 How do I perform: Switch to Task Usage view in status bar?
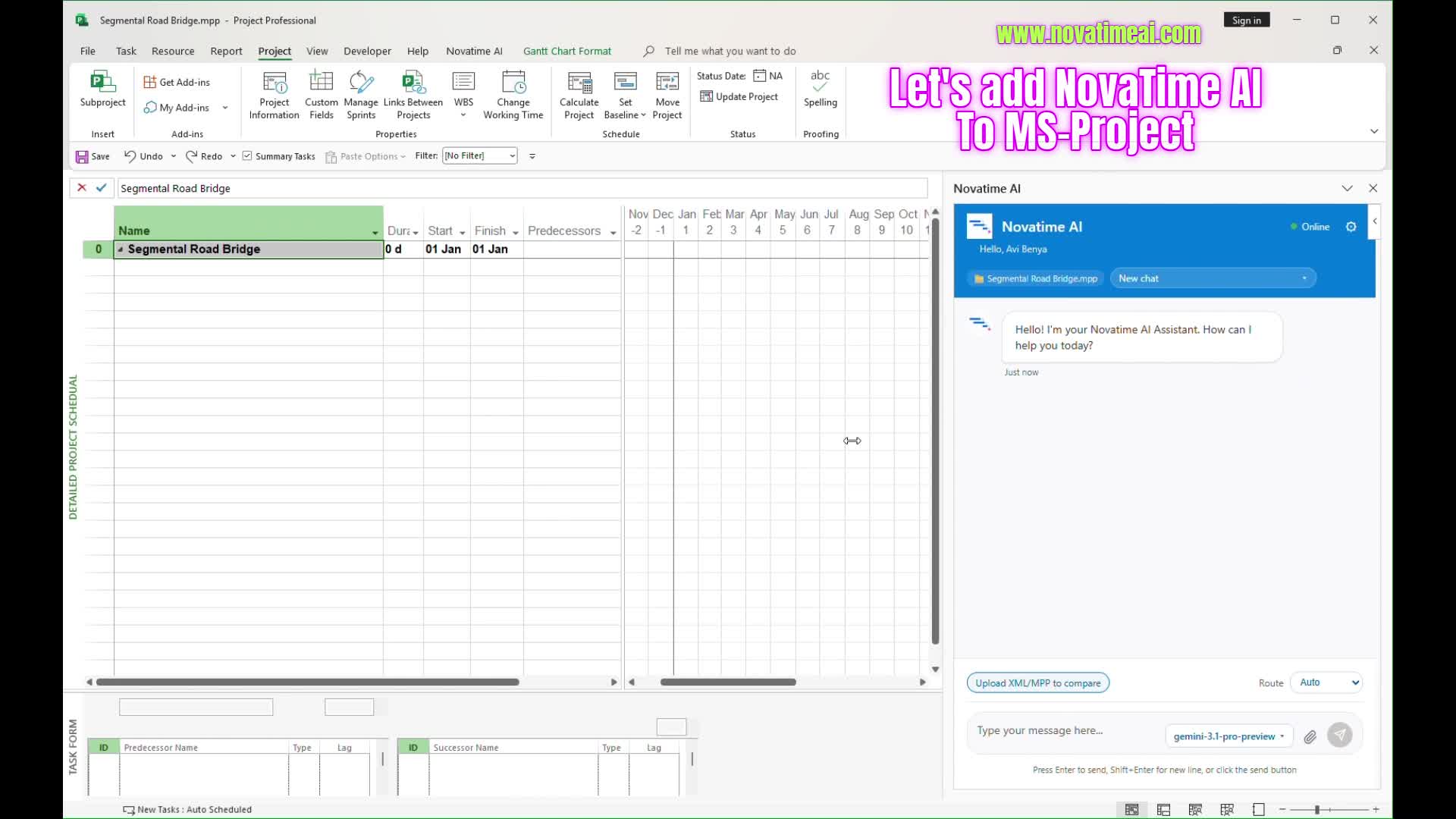tap(1164, 810)
